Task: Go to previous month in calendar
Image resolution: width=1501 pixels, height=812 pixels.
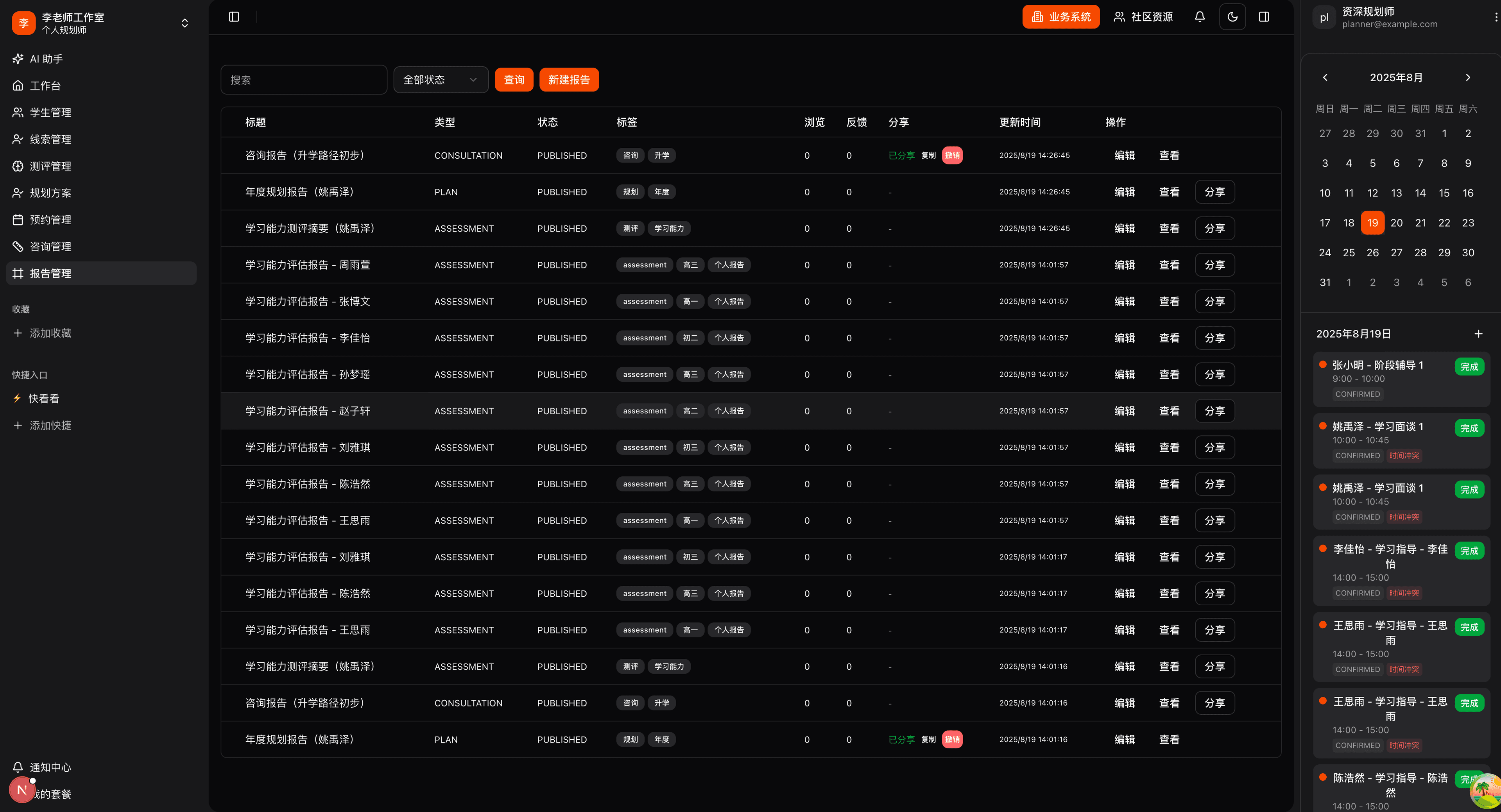Action: [x=1324, y=77]
